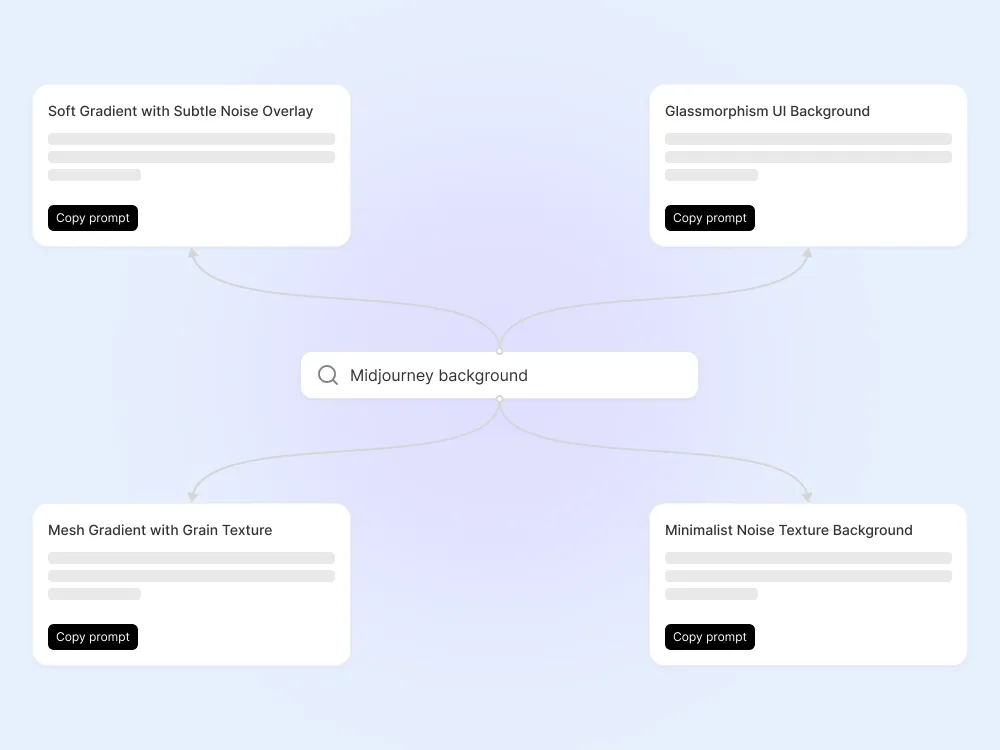Click the last placeholder line on Minimalist Noise card
This screenshot has height=750, width=1000.
click(x=711, y=593)
